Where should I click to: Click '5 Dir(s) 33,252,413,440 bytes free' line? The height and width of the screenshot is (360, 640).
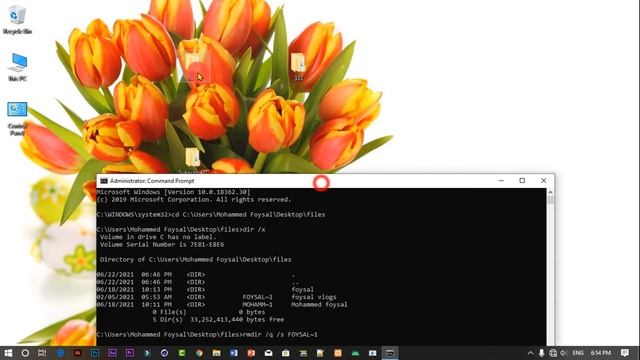point(218,320)
